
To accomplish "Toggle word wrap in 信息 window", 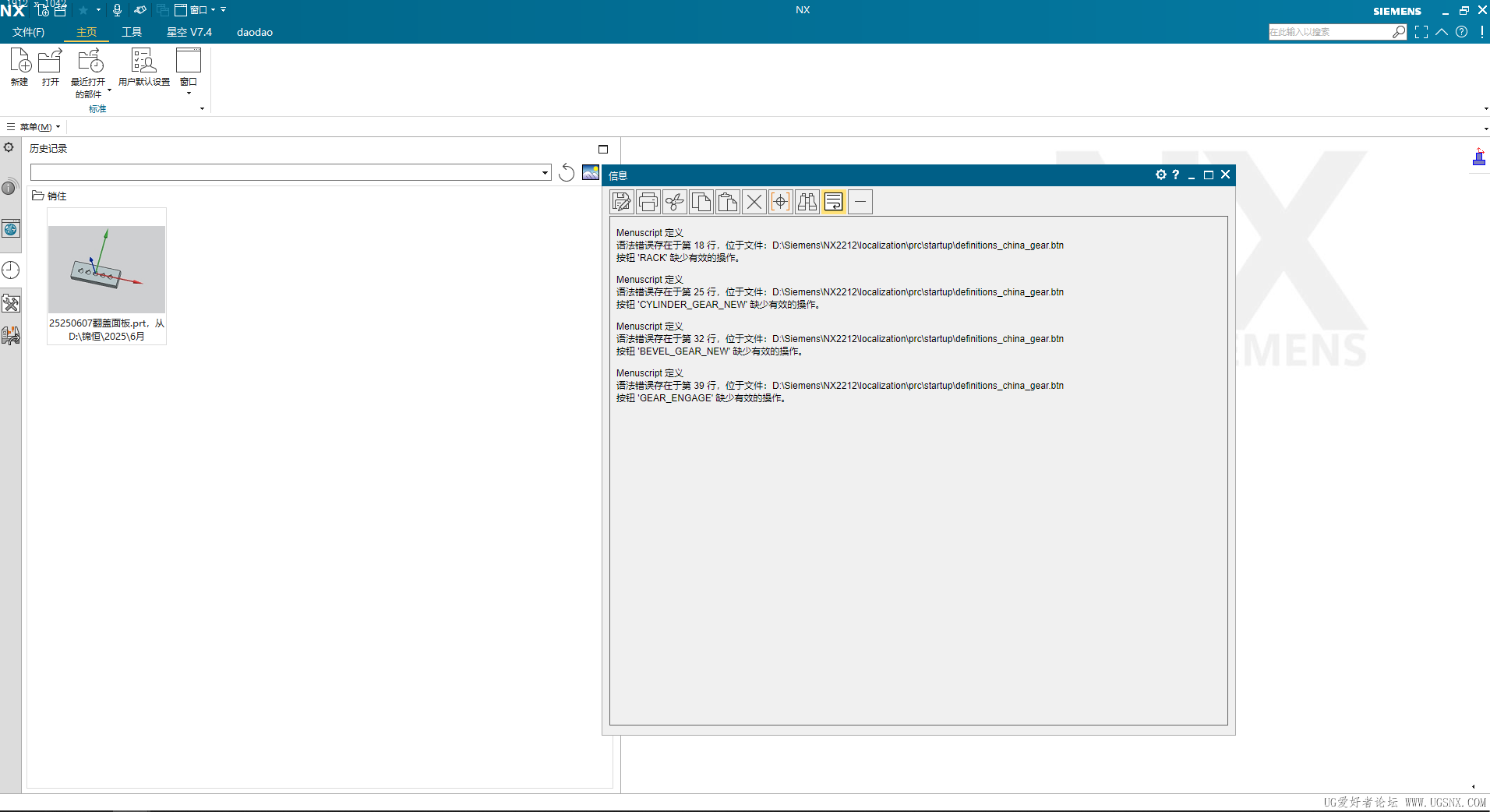I will click(834, 203).
